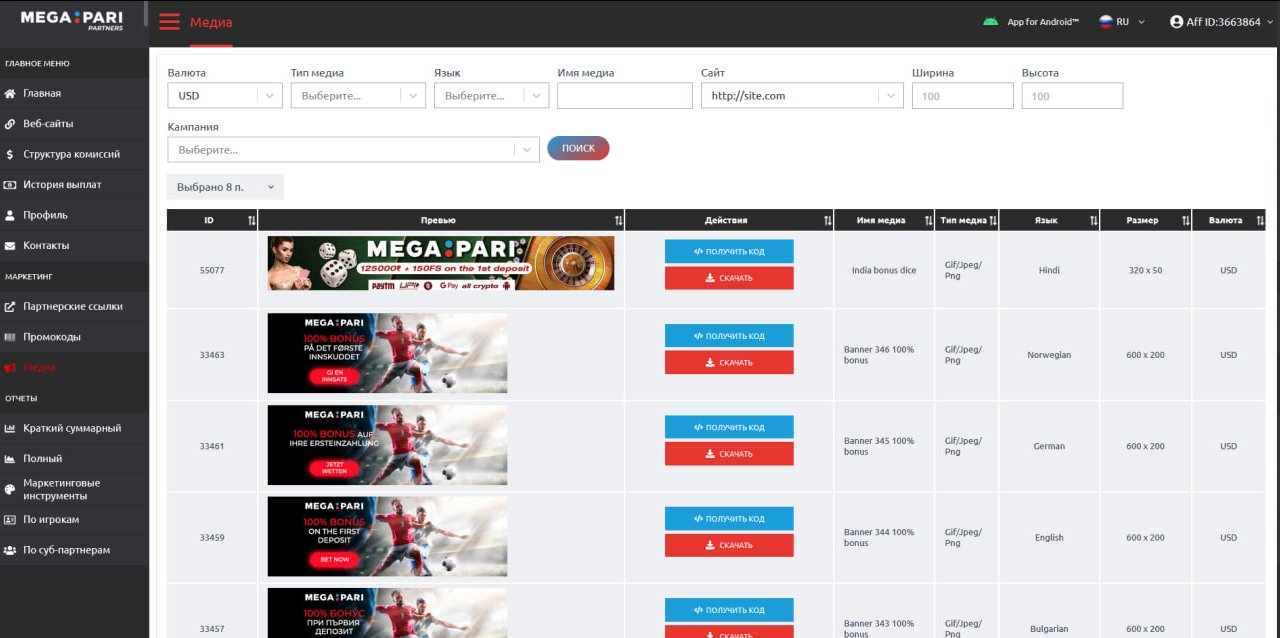This screenshot has height=638, width=1280.
Task: Open Промокоды in the sidebar
Action: [x=52, y=337]
